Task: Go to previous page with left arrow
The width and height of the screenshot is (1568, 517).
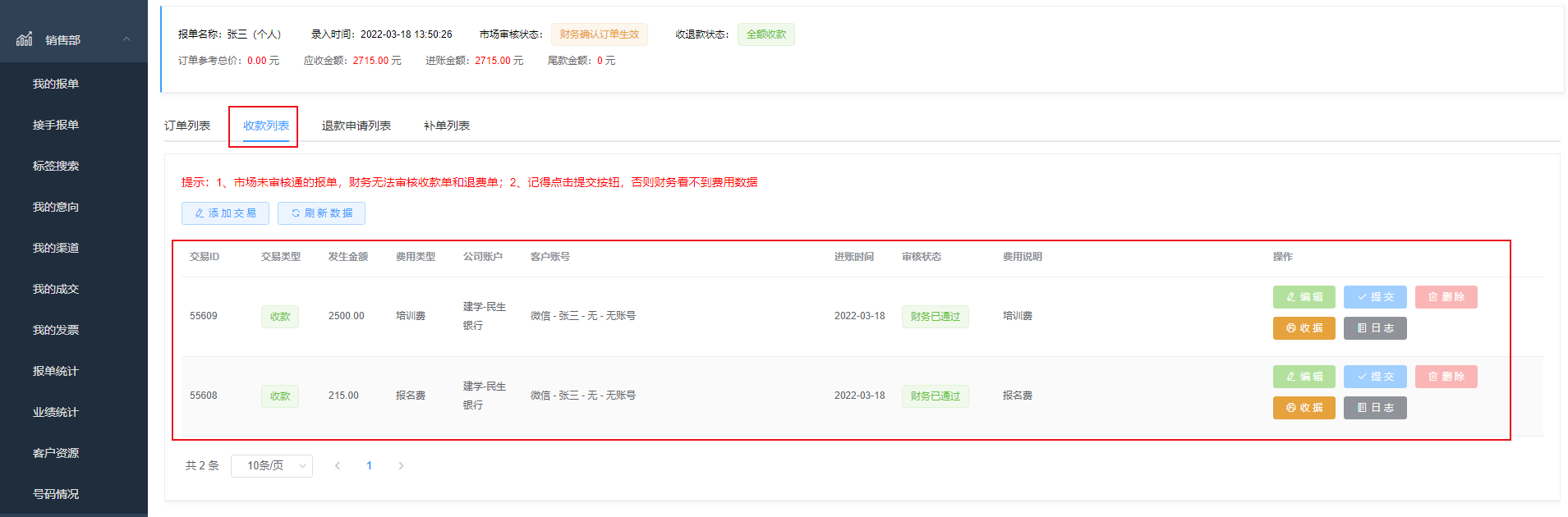Action: [x=338, y=466]
